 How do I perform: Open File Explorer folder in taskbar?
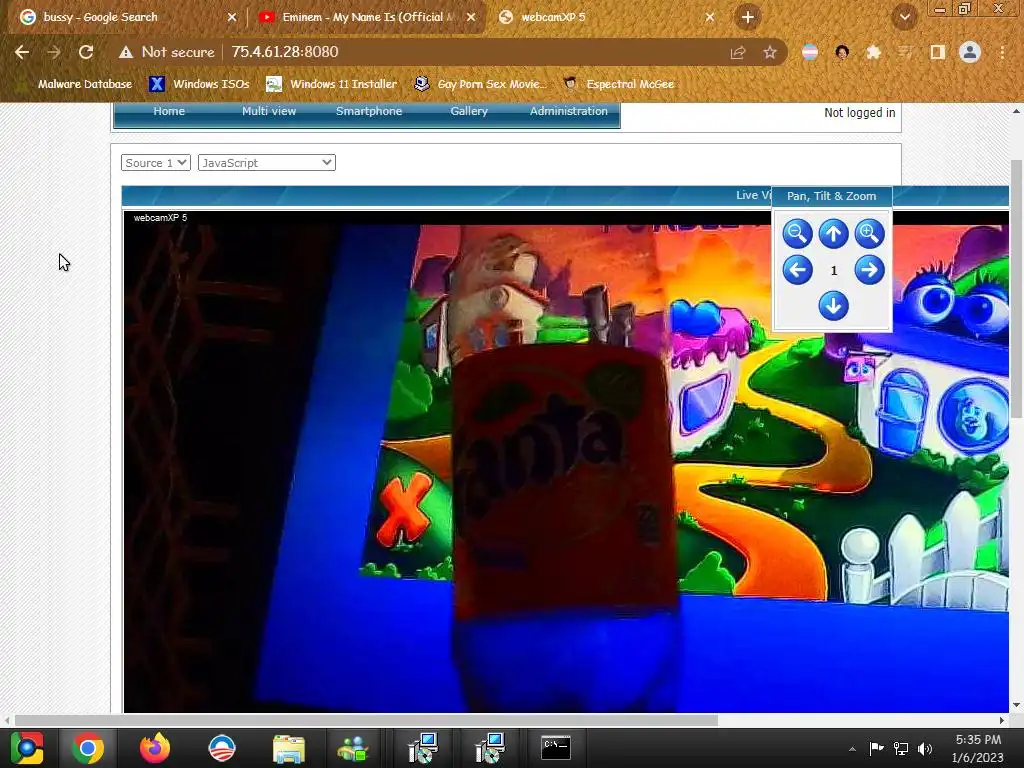click(x=289, y=748)
